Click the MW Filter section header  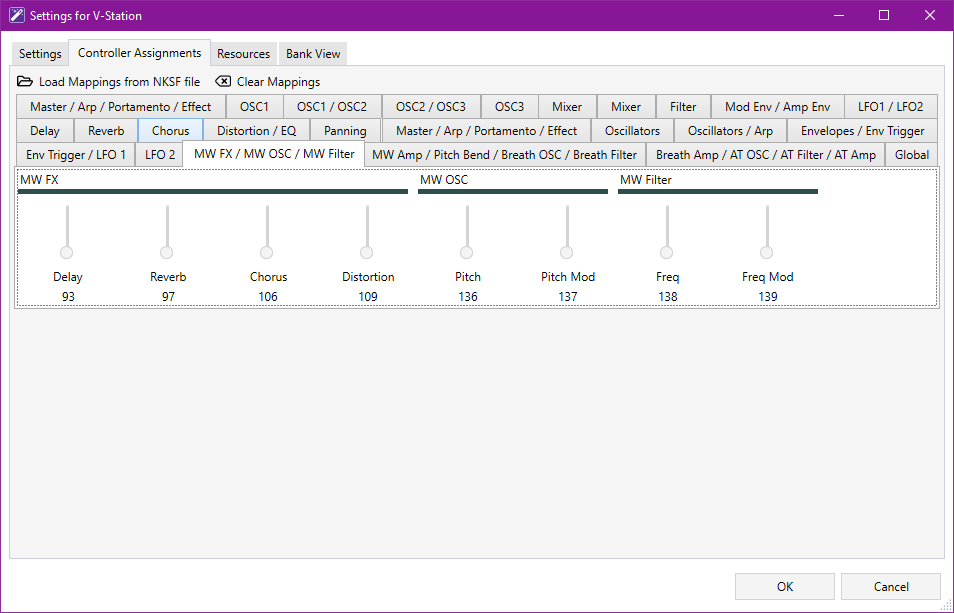point(646,180)
